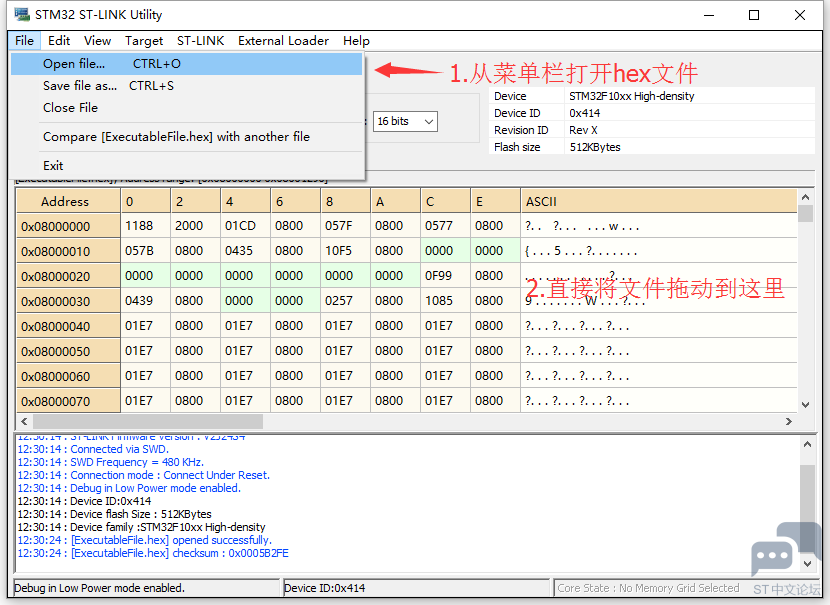
Task: Click log line 'SWD Frequency = 480 KHz.'
Action: tap(111, 462)
